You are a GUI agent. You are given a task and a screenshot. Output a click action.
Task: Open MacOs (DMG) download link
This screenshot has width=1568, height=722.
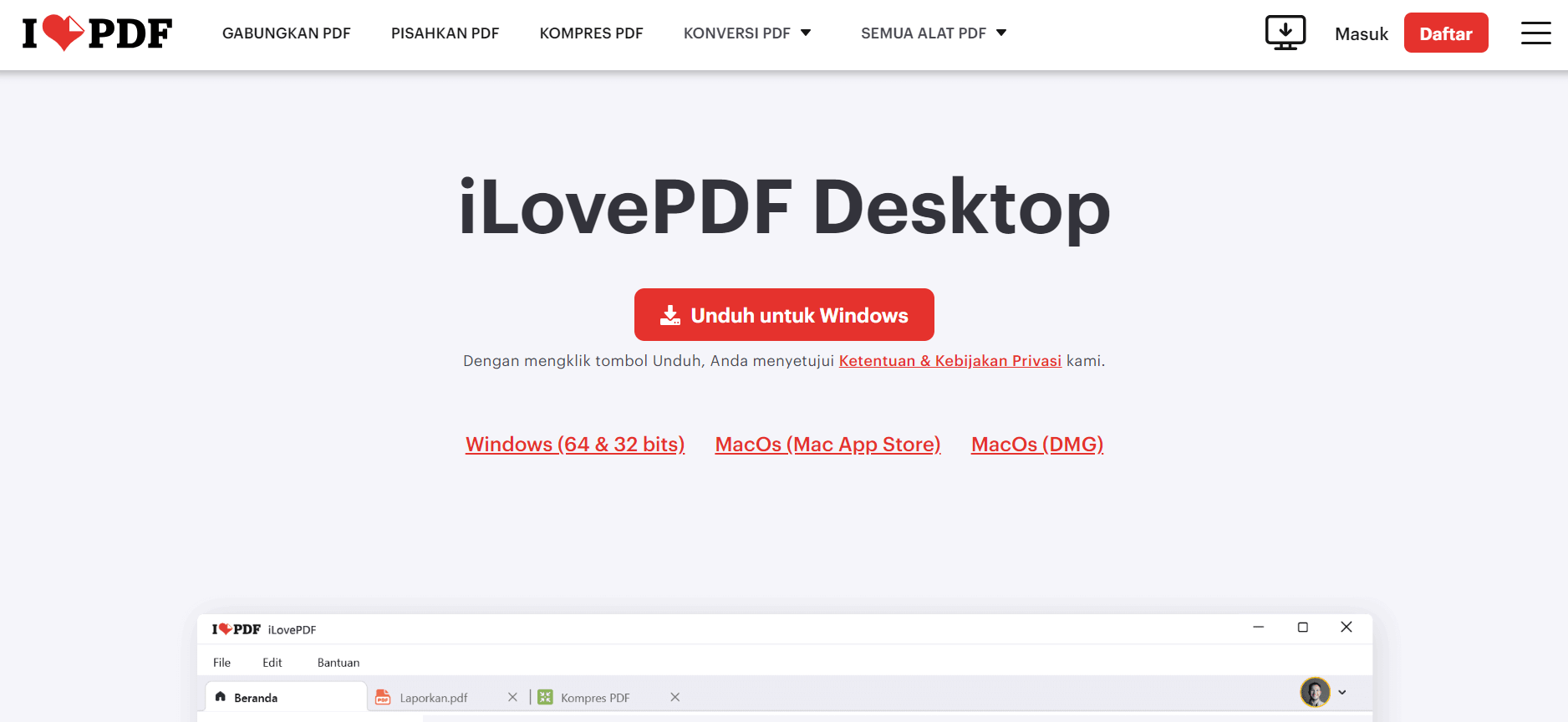coord(1037,444)
